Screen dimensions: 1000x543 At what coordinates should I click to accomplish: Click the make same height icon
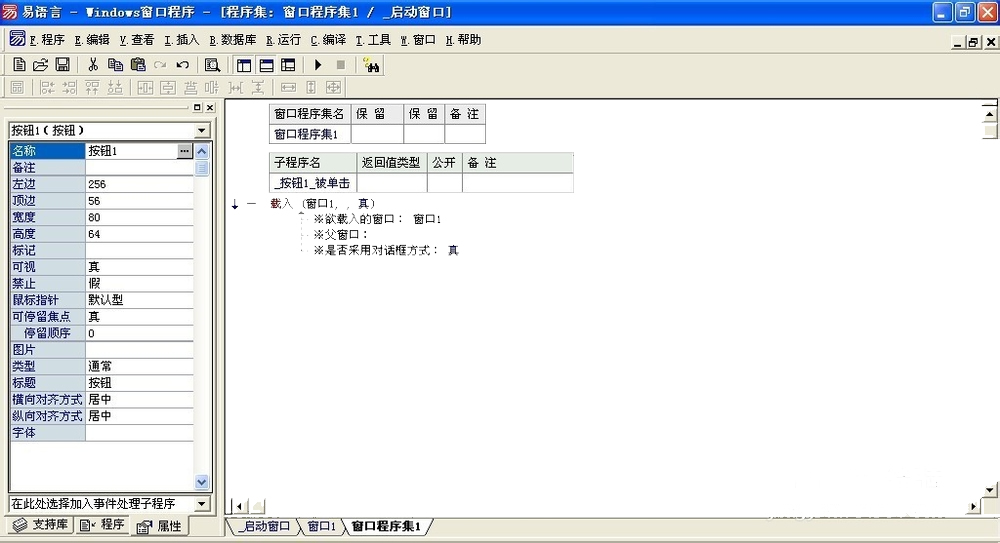311,87
